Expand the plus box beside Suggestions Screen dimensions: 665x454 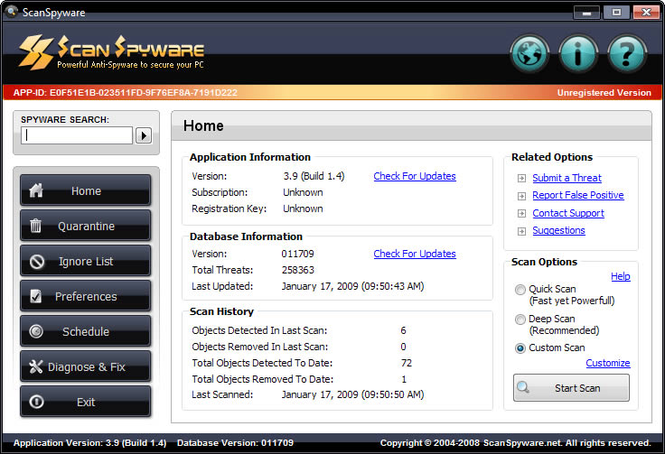coord(522,231)
